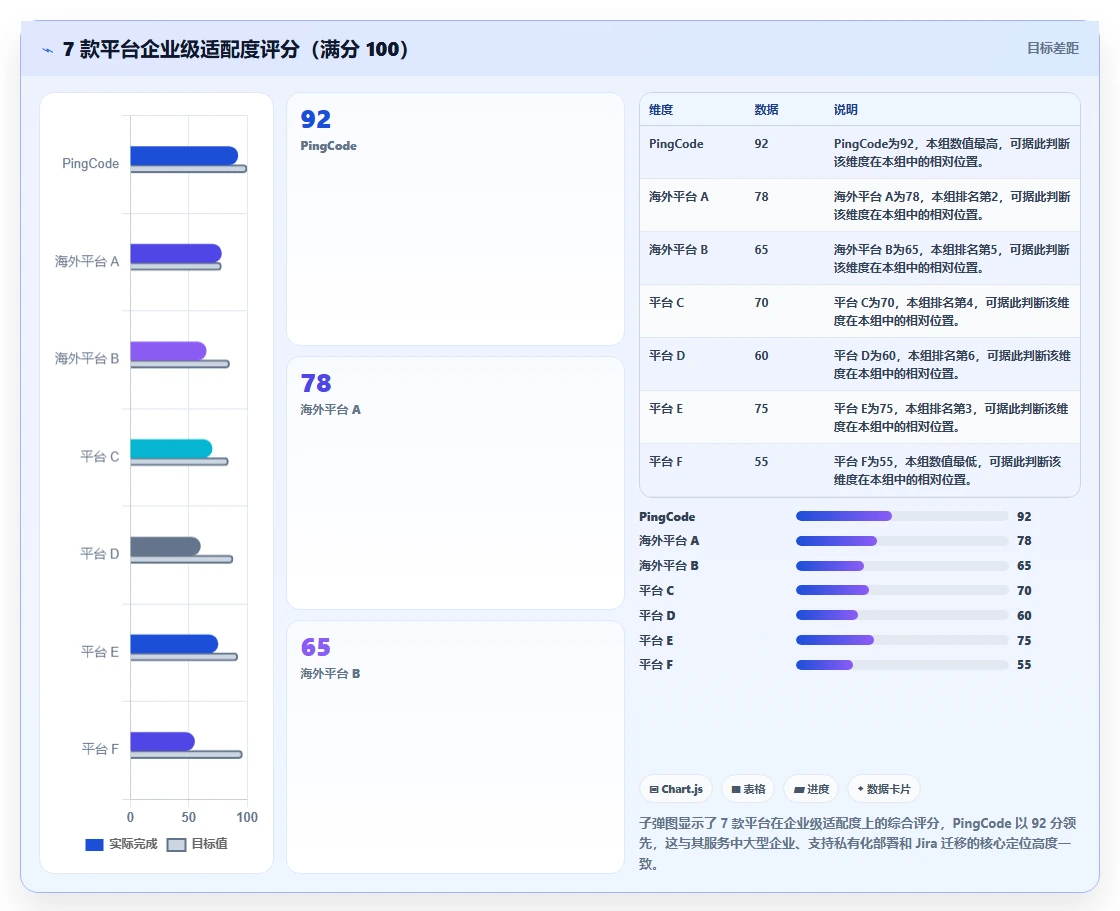The image size is (1120, 911).
Task: Toggle the 目标值 legend item
Action: (x=197, y=844)
